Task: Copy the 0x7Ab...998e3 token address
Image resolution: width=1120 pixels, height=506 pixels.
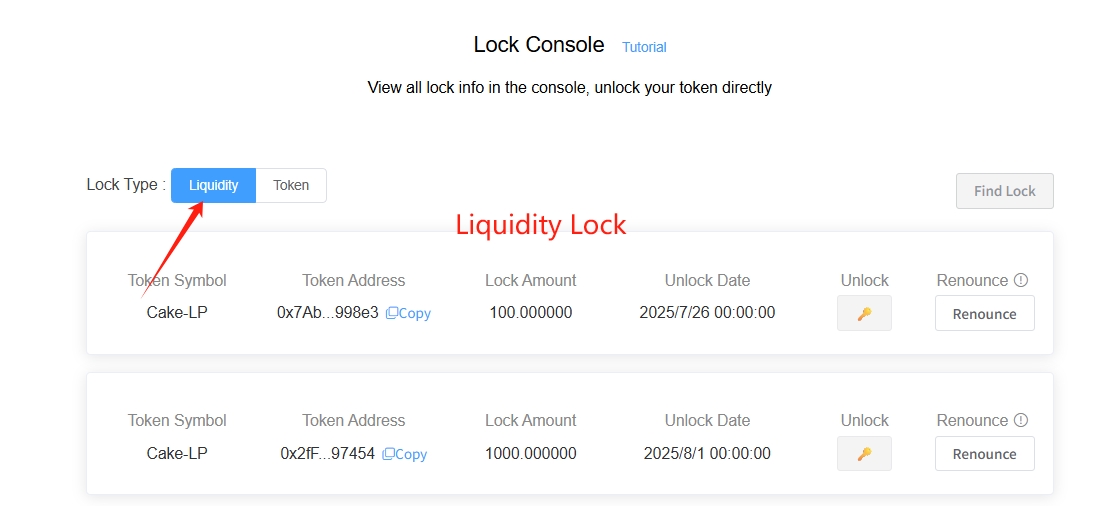Action: pos(409,313)
